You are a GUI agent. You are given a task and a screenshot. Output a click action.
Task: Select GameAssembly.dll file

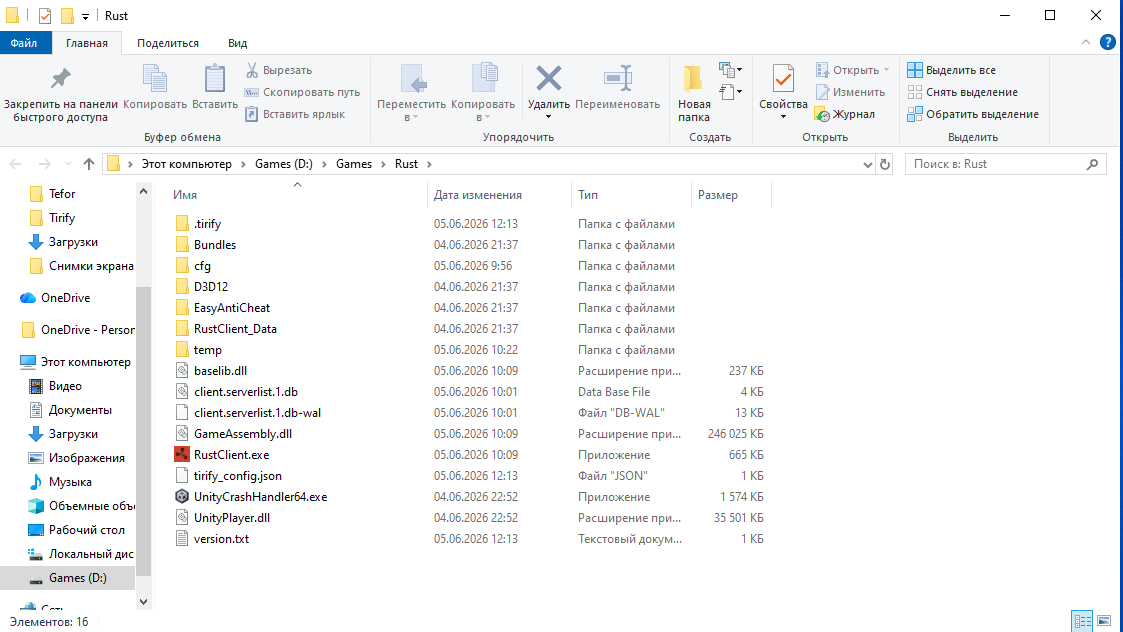point(243,434)
